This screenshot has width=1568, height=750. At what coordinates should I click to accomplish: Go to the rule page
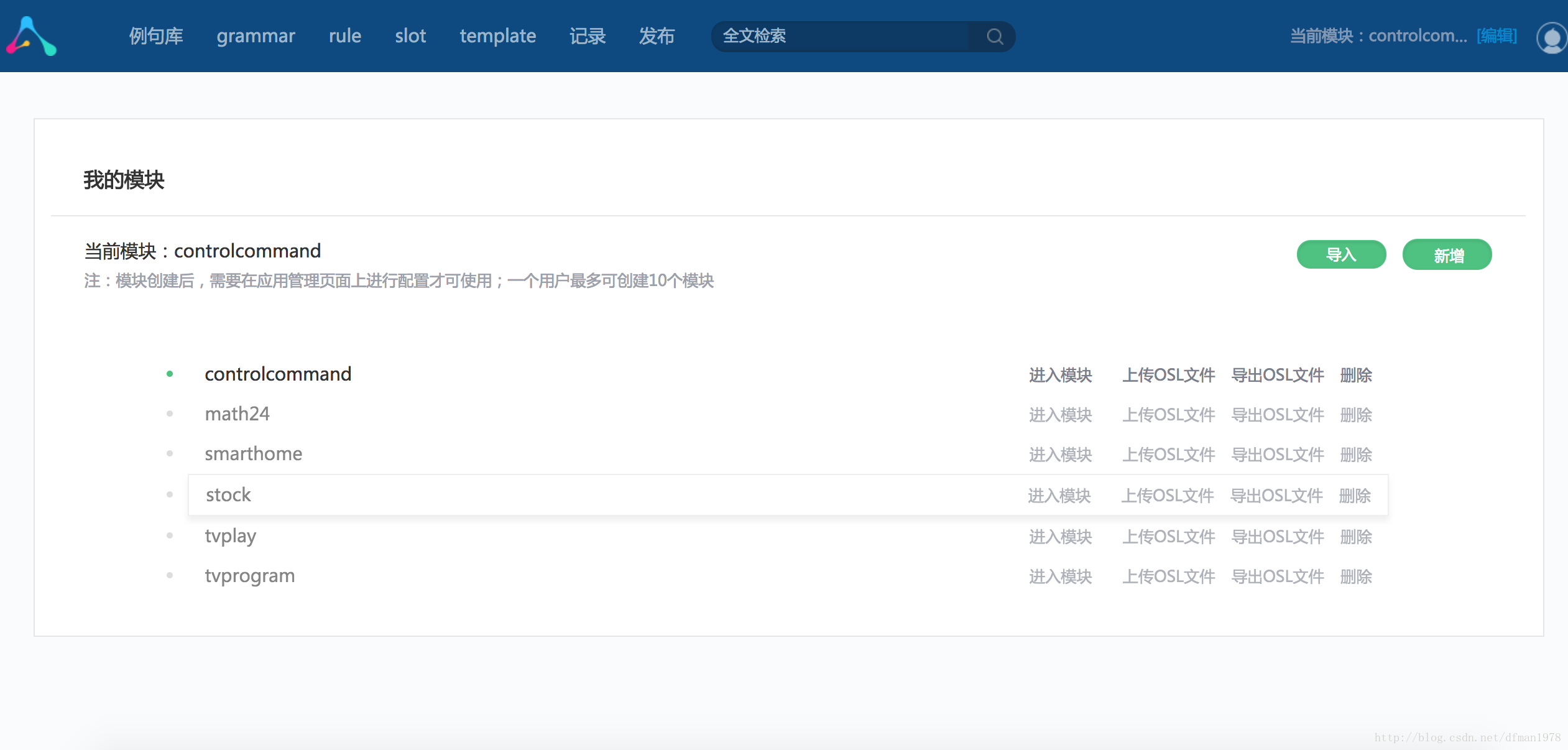click(x=345, y=36)
